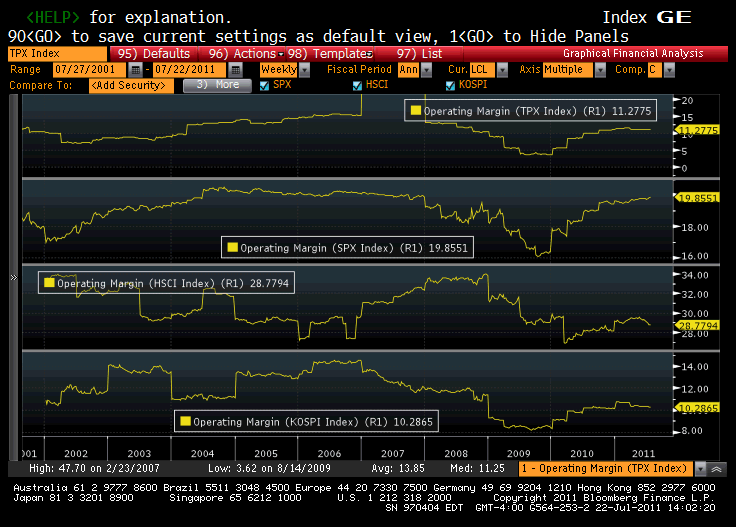Image resolution: width=736 pixels, height=527 pixels.
Task: Toggle the HSCI comparison checkbox
Action: pyautogui.click(x=357, y=85)
